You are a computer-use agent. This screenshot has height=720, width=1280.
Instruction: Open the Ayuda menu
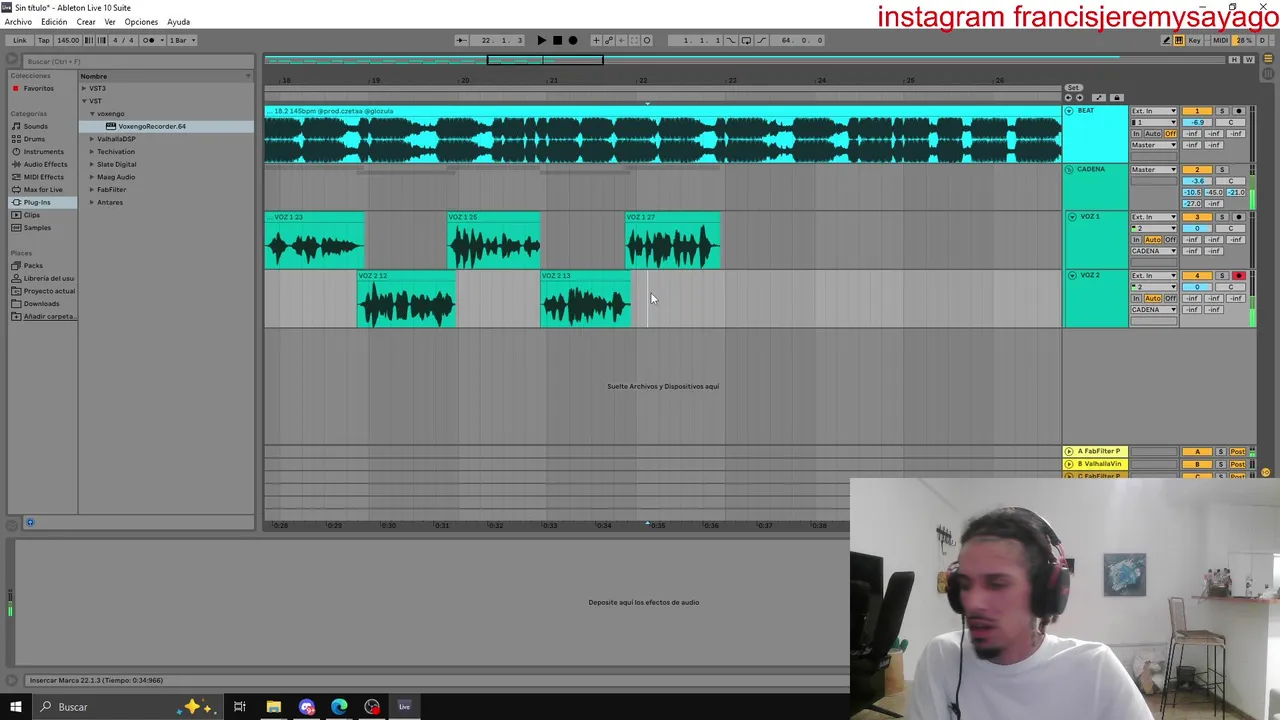178,22
